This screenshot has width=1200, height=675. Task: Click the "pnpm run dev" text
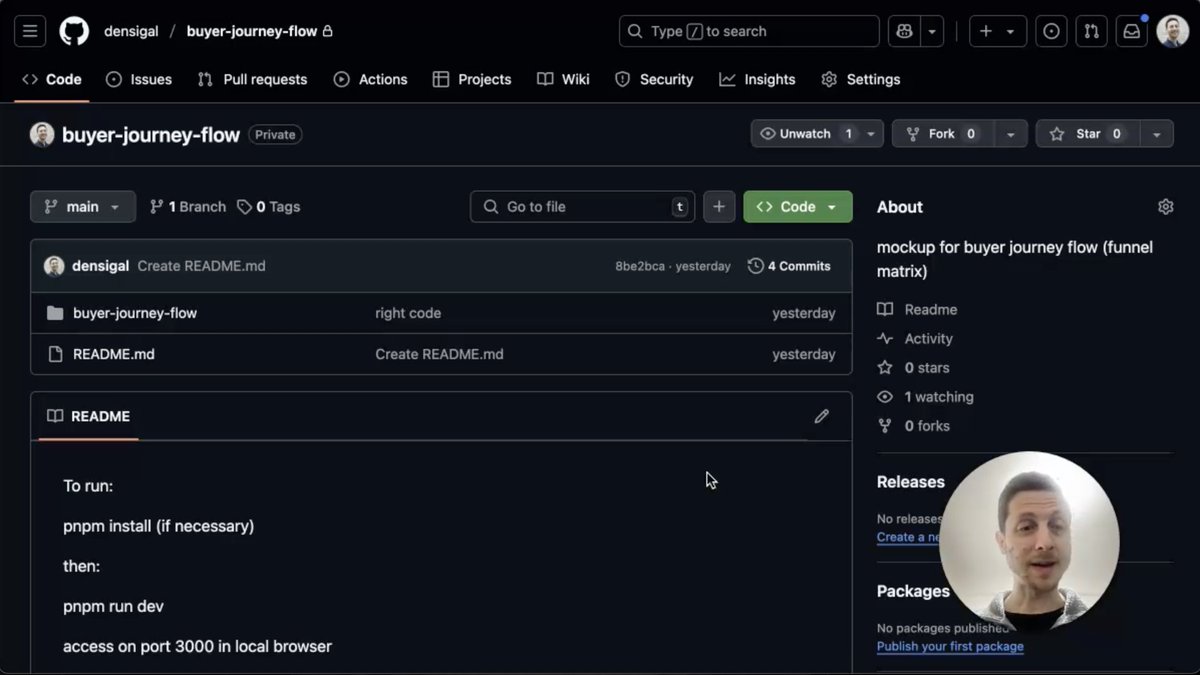(113, 606)
